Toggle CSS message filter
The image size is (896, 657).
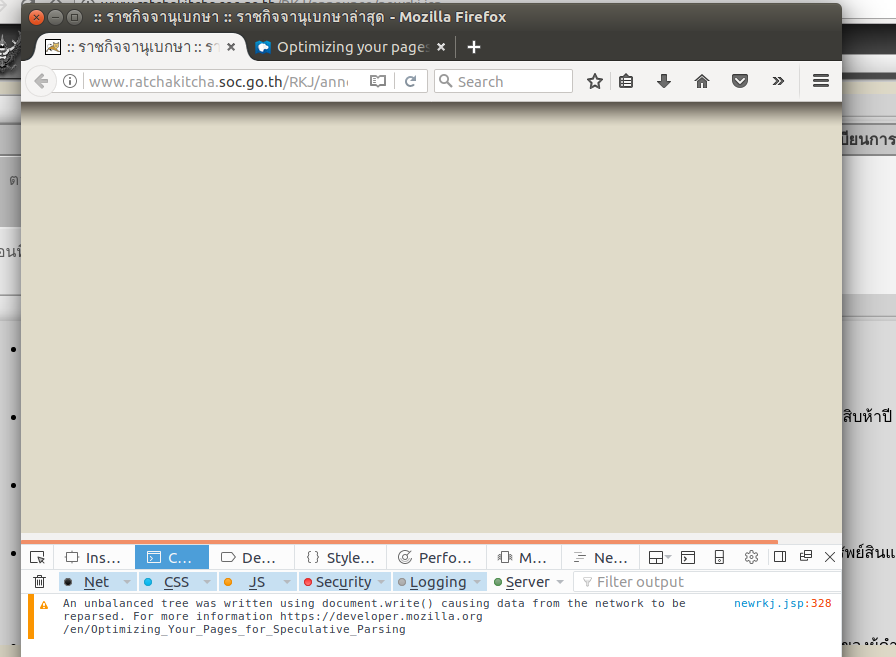pyautogui.click(x=169, y=582)
